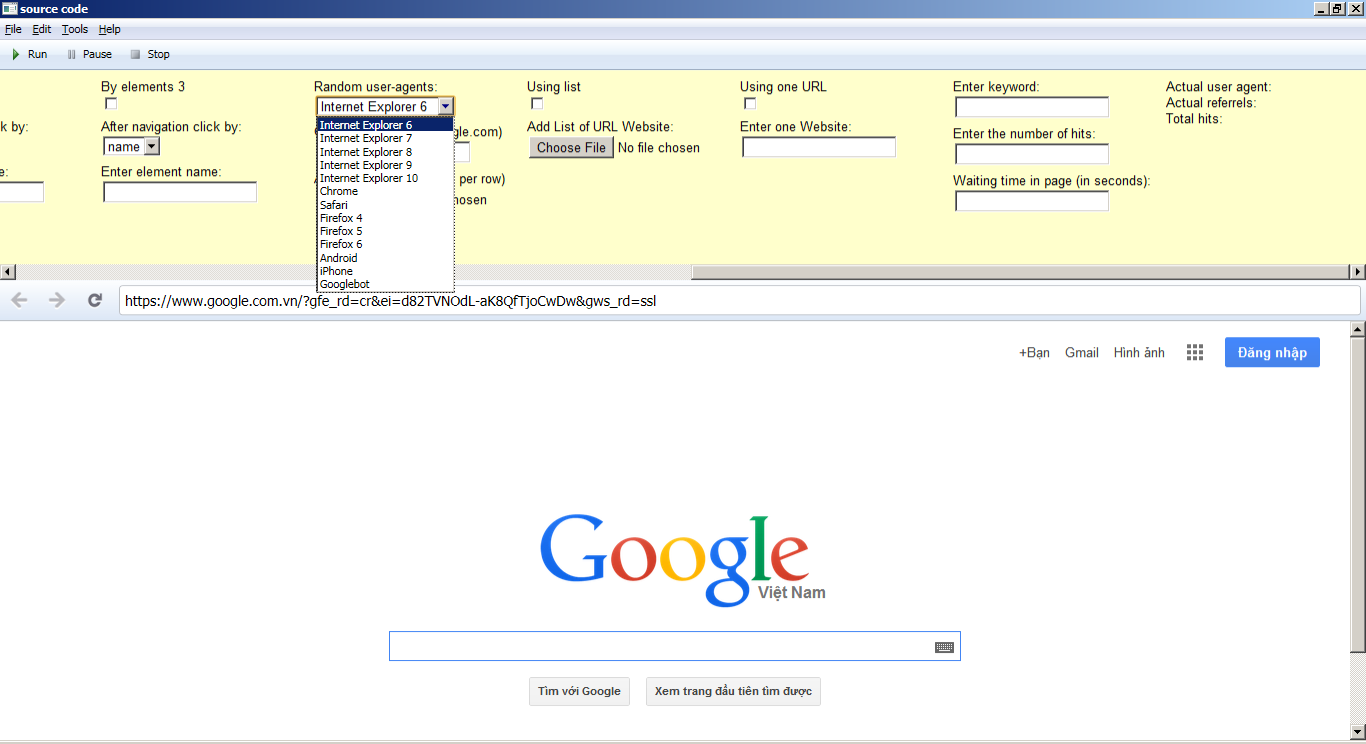1366x744 pixels.
Task: Open the +Bạn link
Action: tap(1034, 353)
